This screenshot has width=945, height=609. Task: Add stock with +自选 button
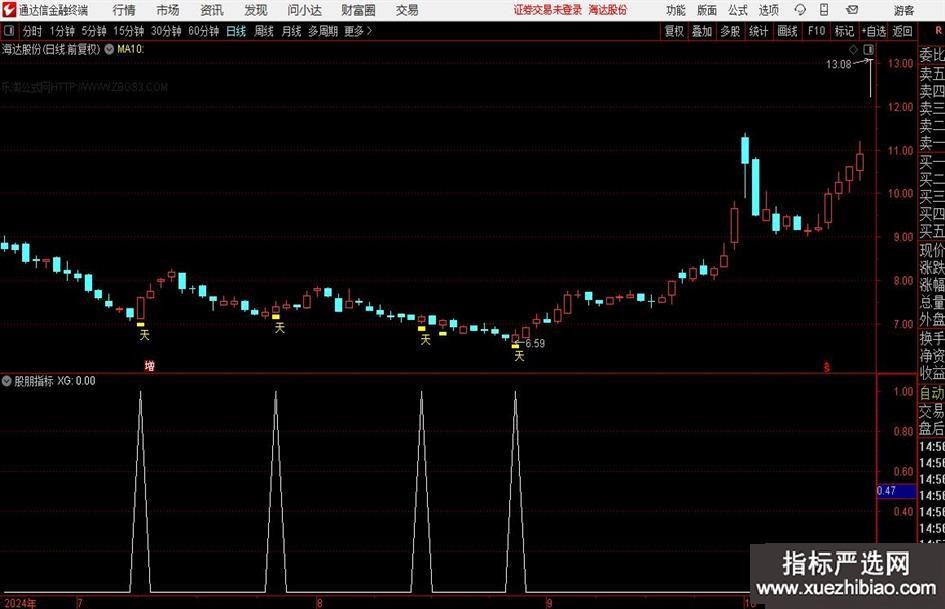point(874,31)
